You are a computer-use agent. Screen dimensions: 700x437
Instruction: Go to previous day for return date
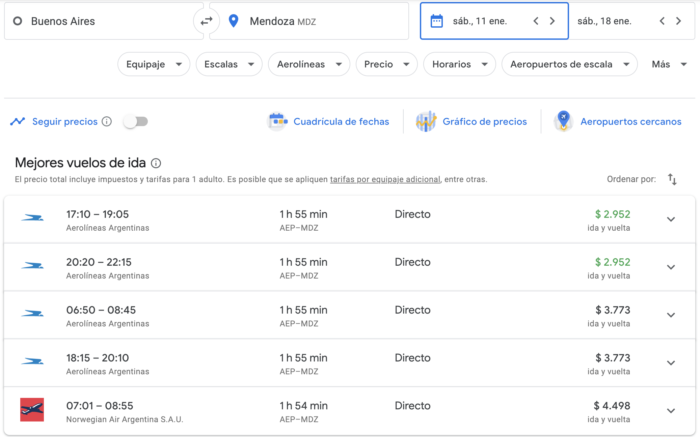pos(663,21)
